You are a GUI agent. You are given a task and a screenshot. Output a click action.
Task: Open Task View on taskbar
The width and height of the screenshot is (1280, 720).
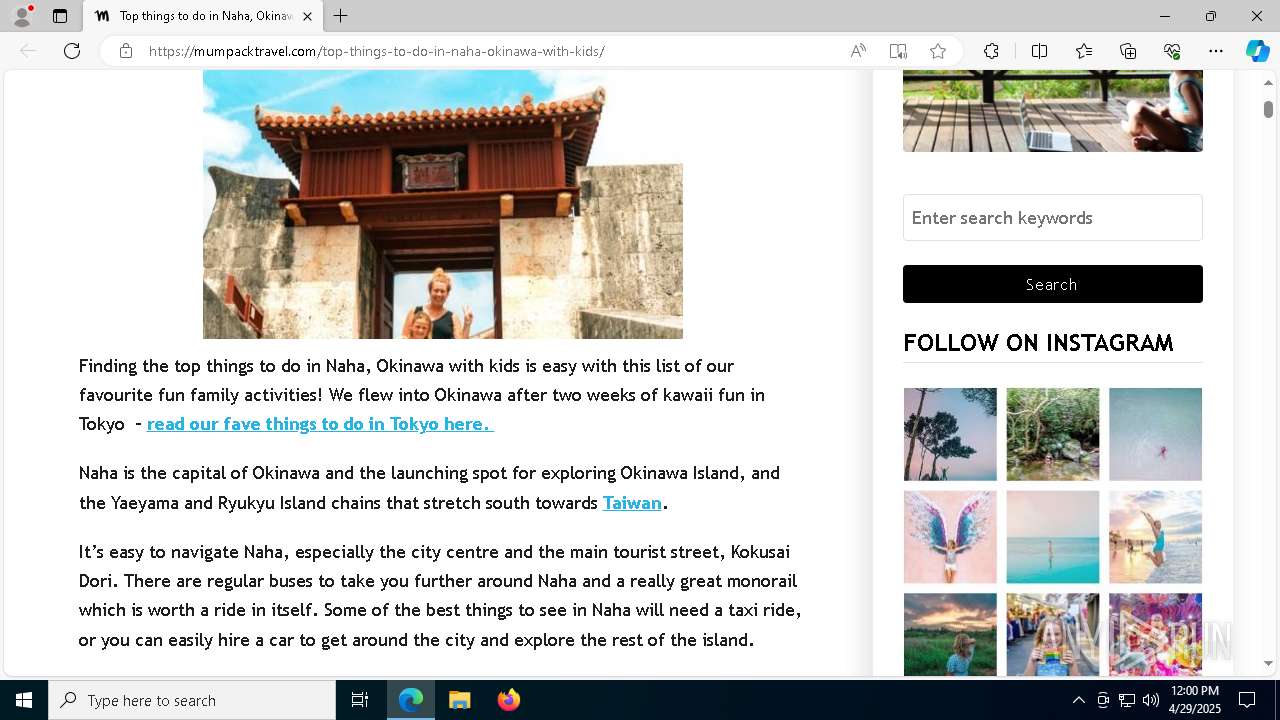(x=360, y=700)
